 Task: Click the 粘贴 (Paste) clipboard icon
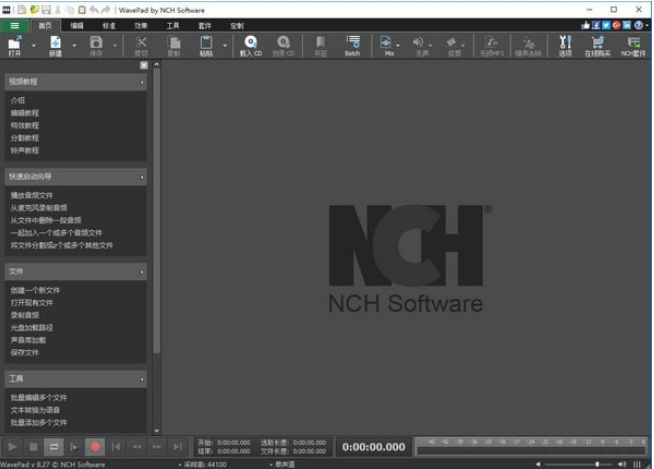click(x=206, y=45)
